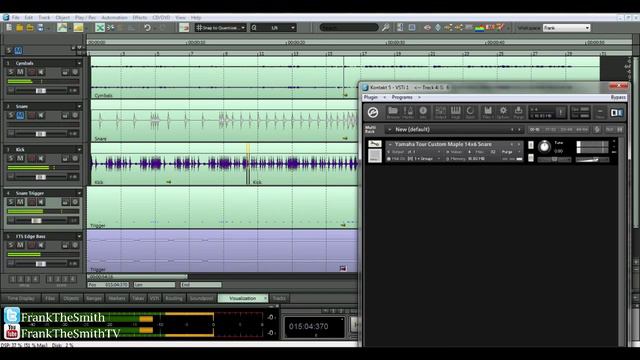Viewport: 640px width, 360px height.
Task: Open the Kontakt Master panel
Action: [408, 112]
